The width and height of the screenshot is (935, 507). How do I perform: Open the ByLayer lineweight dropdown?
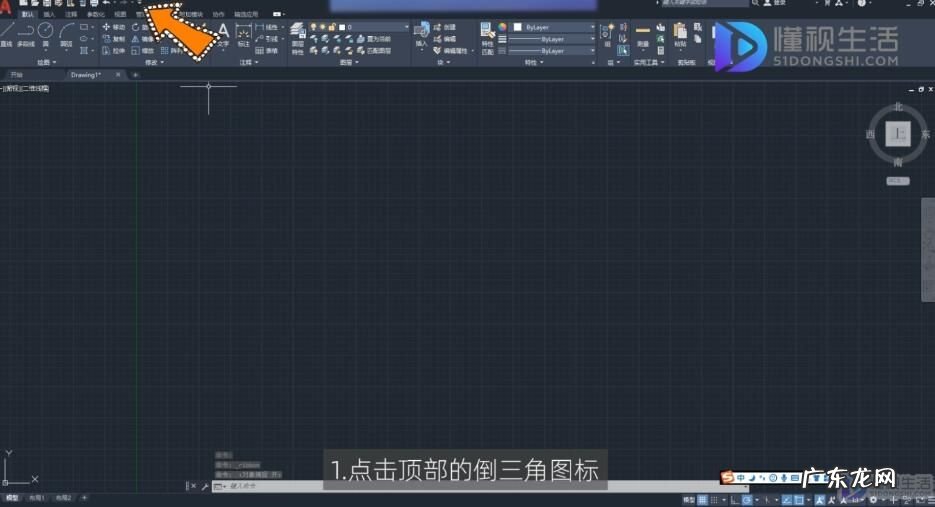tap(553, 39)
